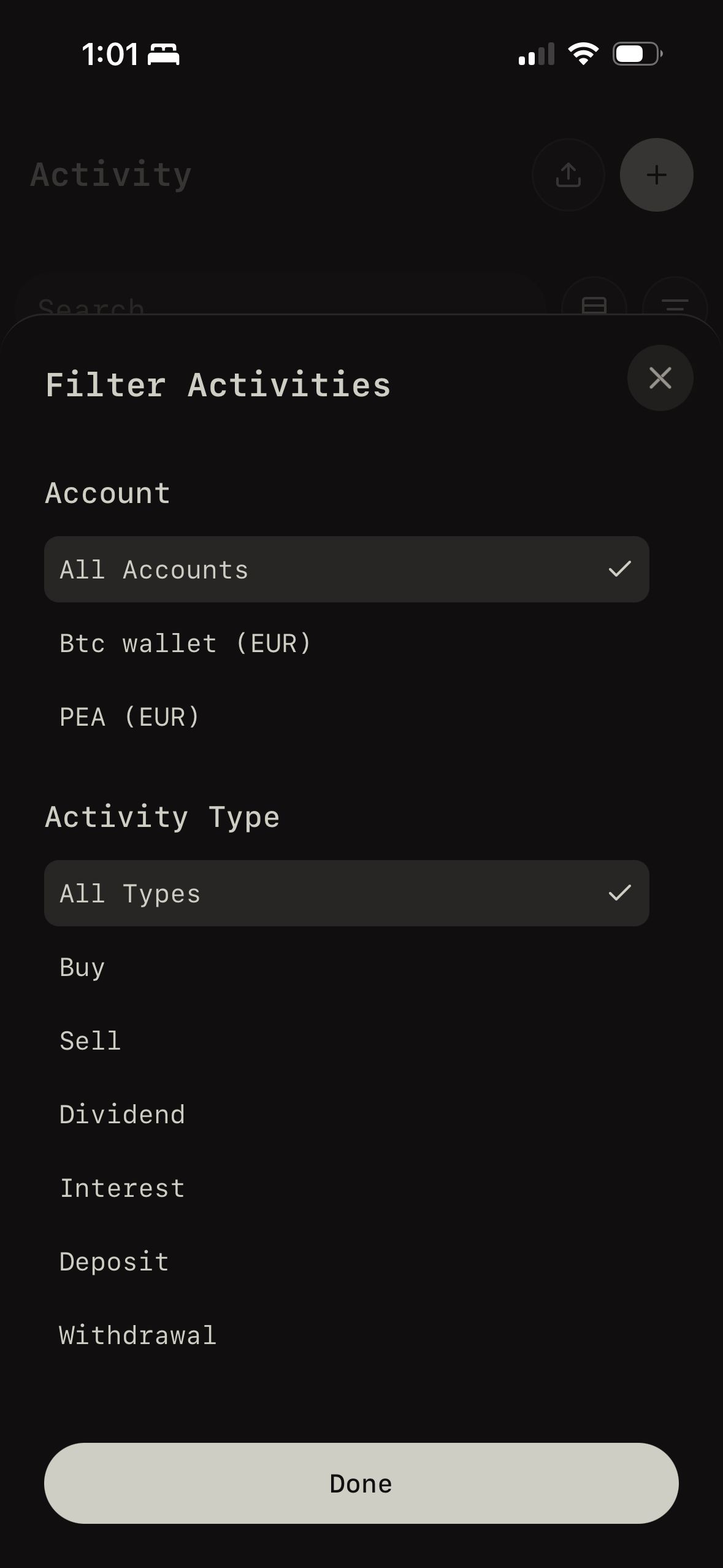Tap the cellular signal indicator
The height and width of the screenshot is (1568, 723).
point(536,54)
